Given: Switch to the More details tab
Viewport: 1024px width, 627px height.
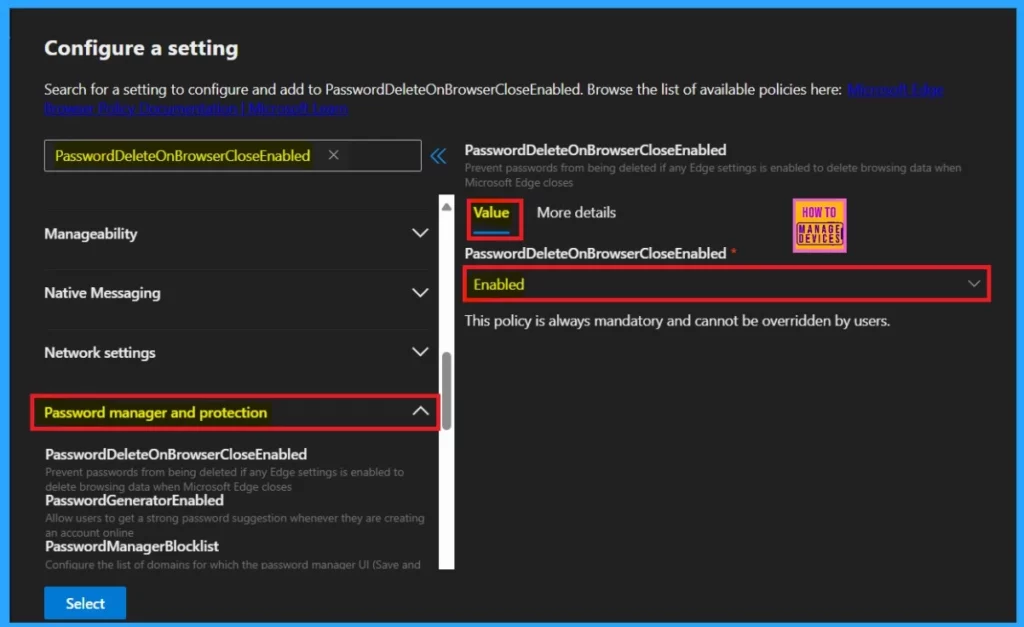Looking at the screenshot, I should pyautogui.click(x=576, y=213).
